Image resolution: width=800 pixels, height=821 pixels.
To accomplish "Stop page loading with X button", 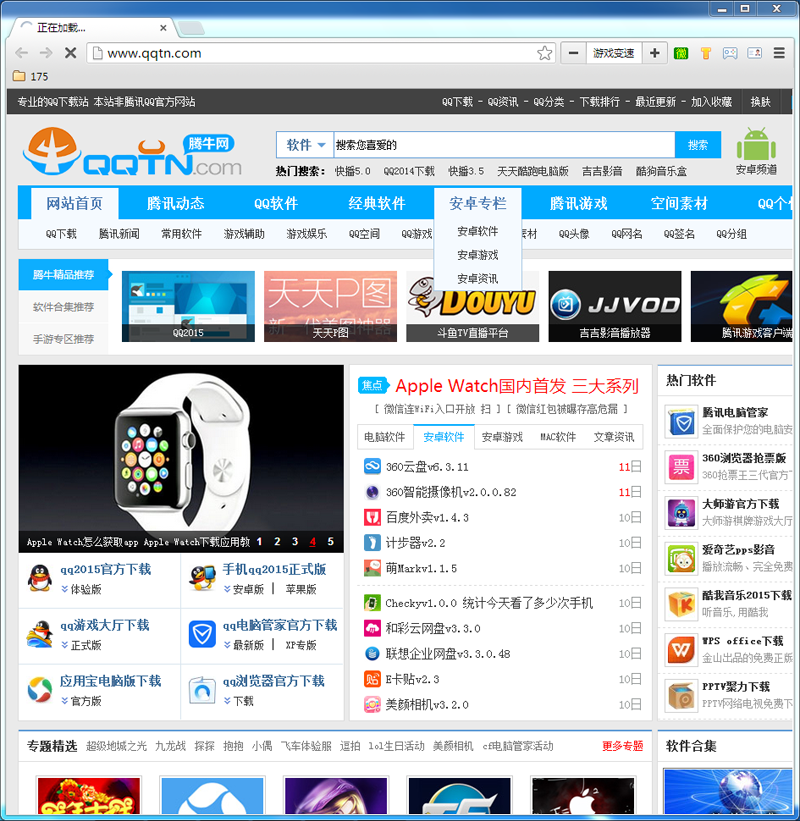I will coord(70,53).
